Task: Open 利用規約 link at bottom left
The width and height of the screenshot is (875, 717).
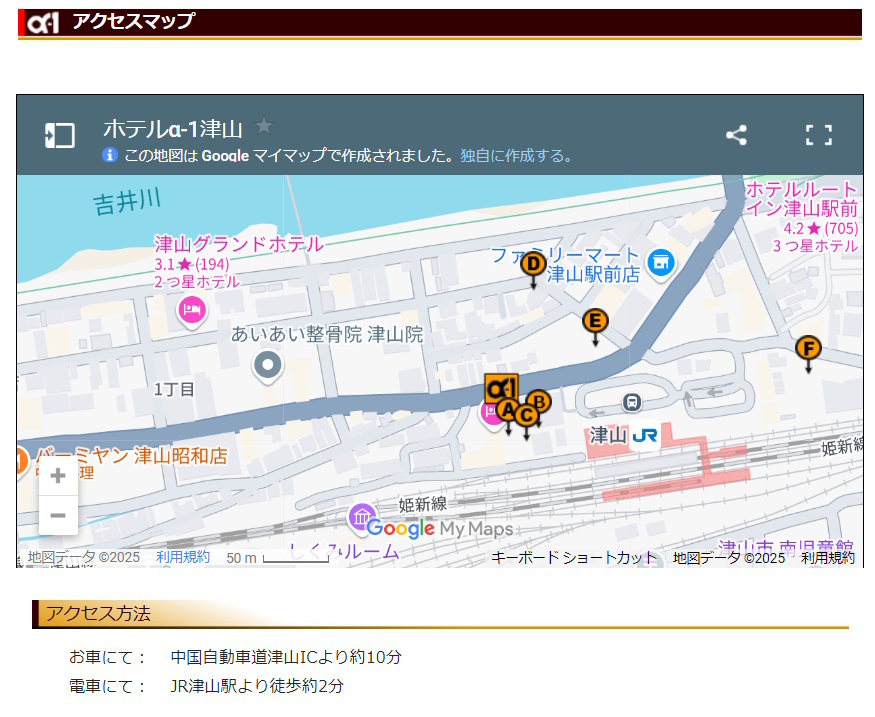Action: 182,557
